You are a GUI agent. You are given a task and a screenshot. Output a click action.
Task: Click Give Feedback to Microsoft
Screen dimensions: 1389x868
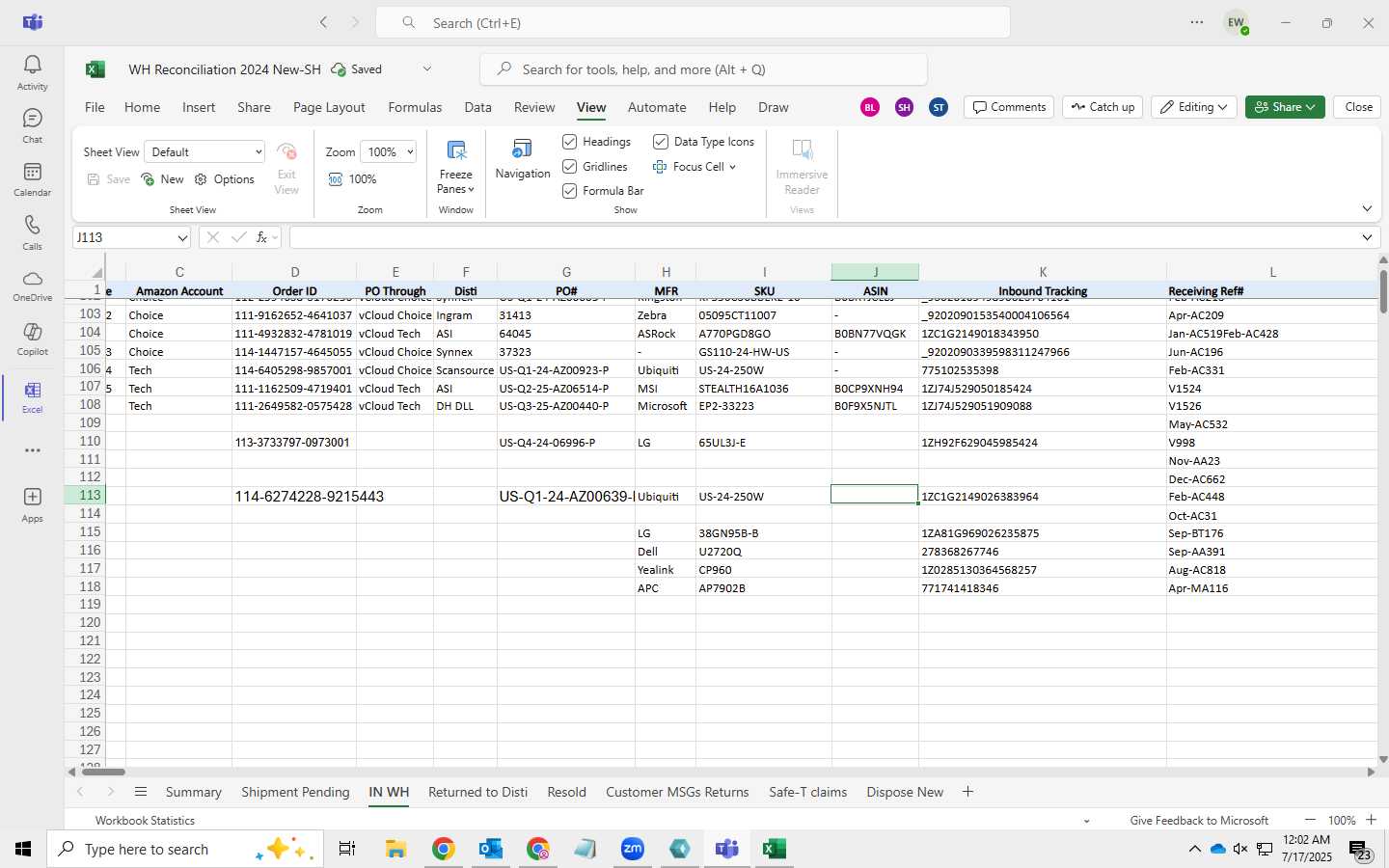point(1199,820)
